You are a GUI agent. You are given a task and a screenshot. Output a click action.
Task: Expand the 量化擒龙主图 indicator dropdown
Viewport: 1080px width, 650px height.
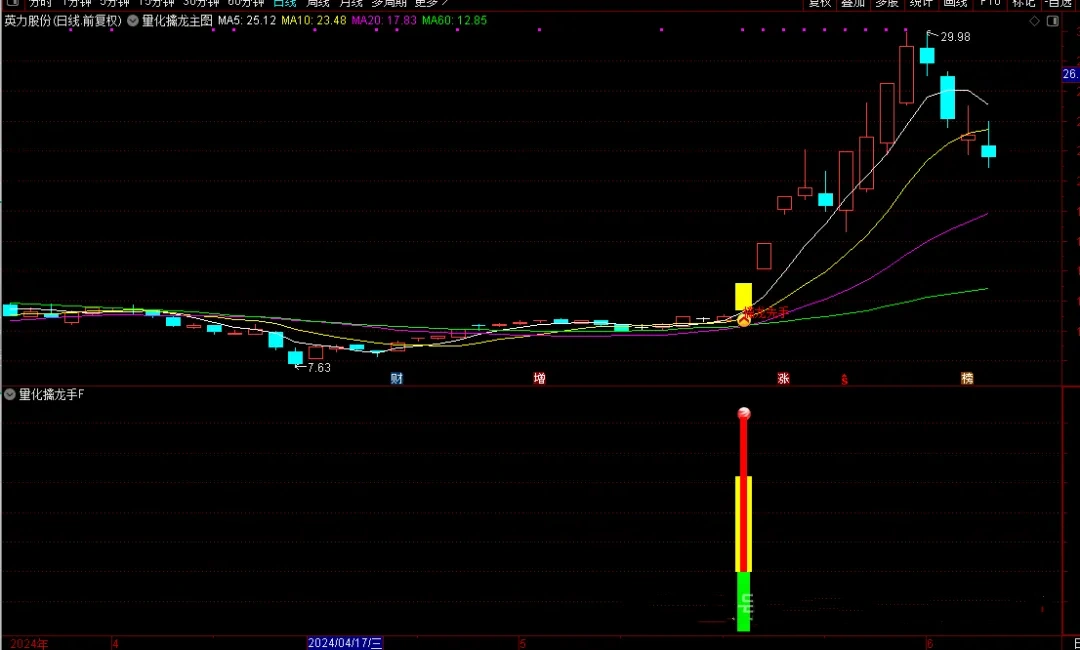pyautogui.click(x=133, y=20)
